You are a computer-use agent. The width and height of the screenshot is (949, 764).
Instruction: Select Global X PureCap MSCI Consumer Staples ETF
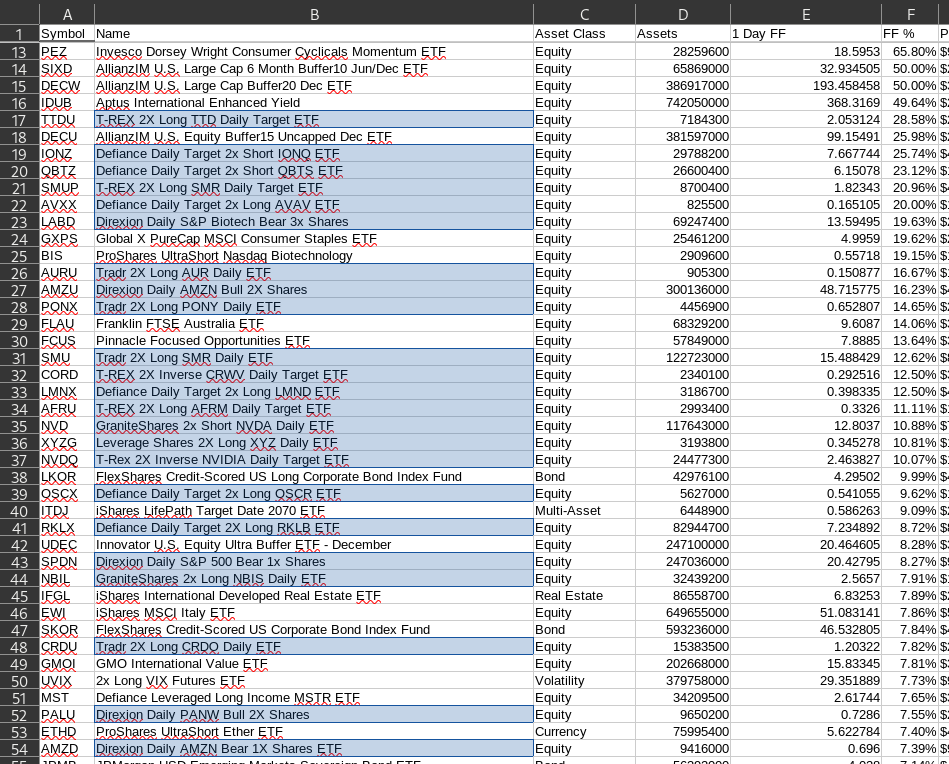point(314,239)
